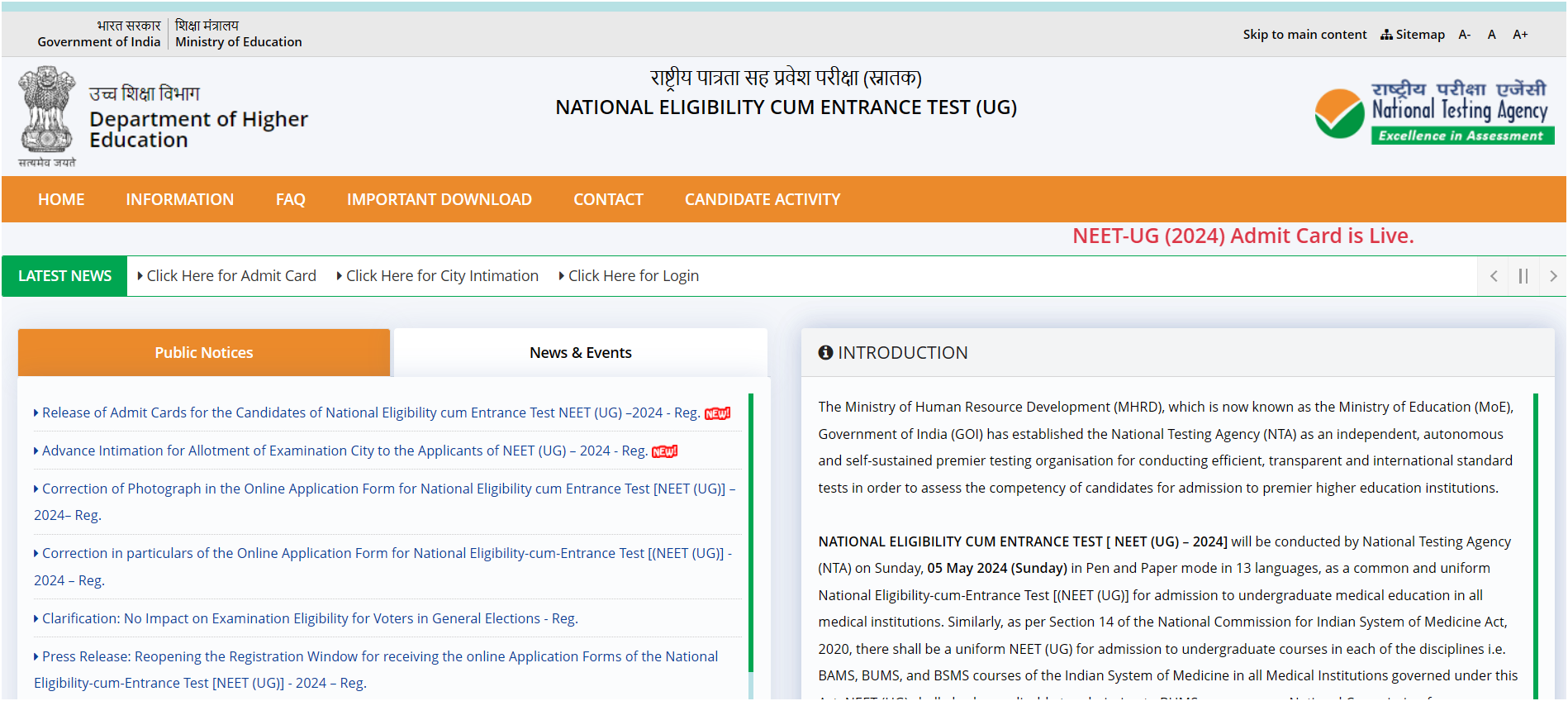Click the National Testing Agency logo

1434,112
